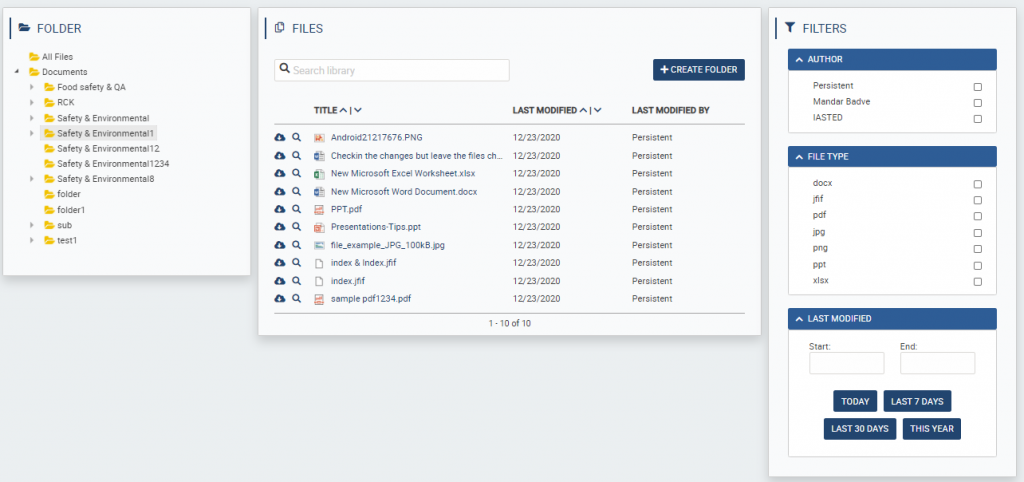Sort by Last Modified column header
Viewport: 1024px width, 482px height.
(x=544, y=110)
